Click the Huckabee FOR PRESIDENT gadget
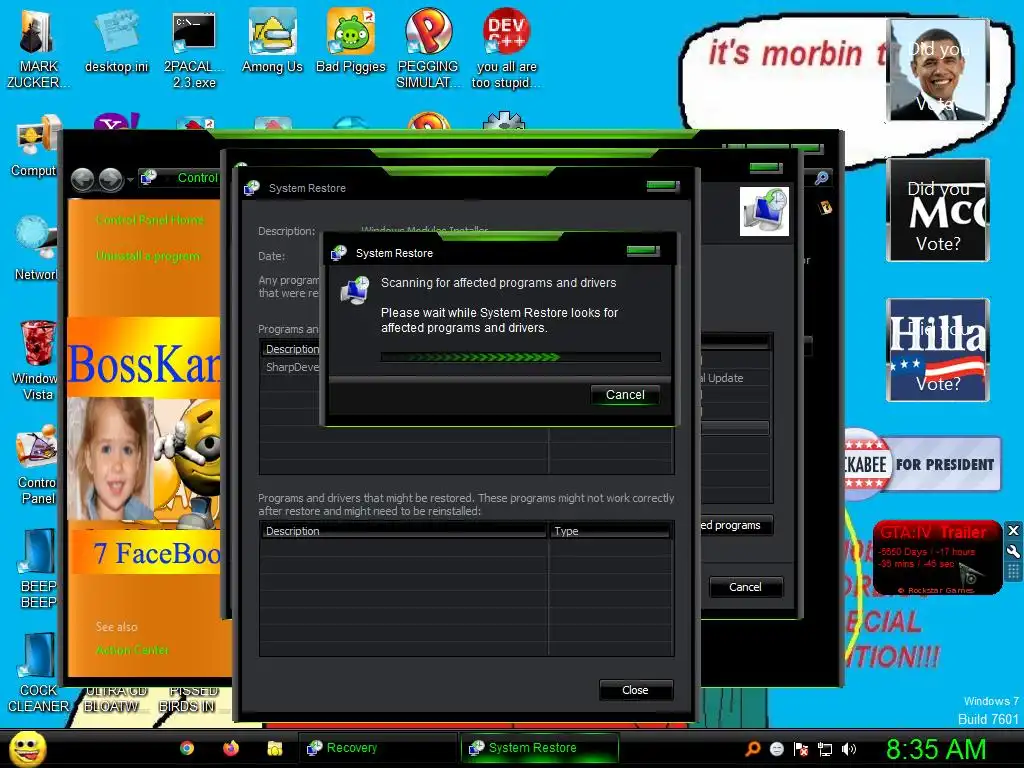Screen dimensions: 1024x768 click(x=922, y=465)
